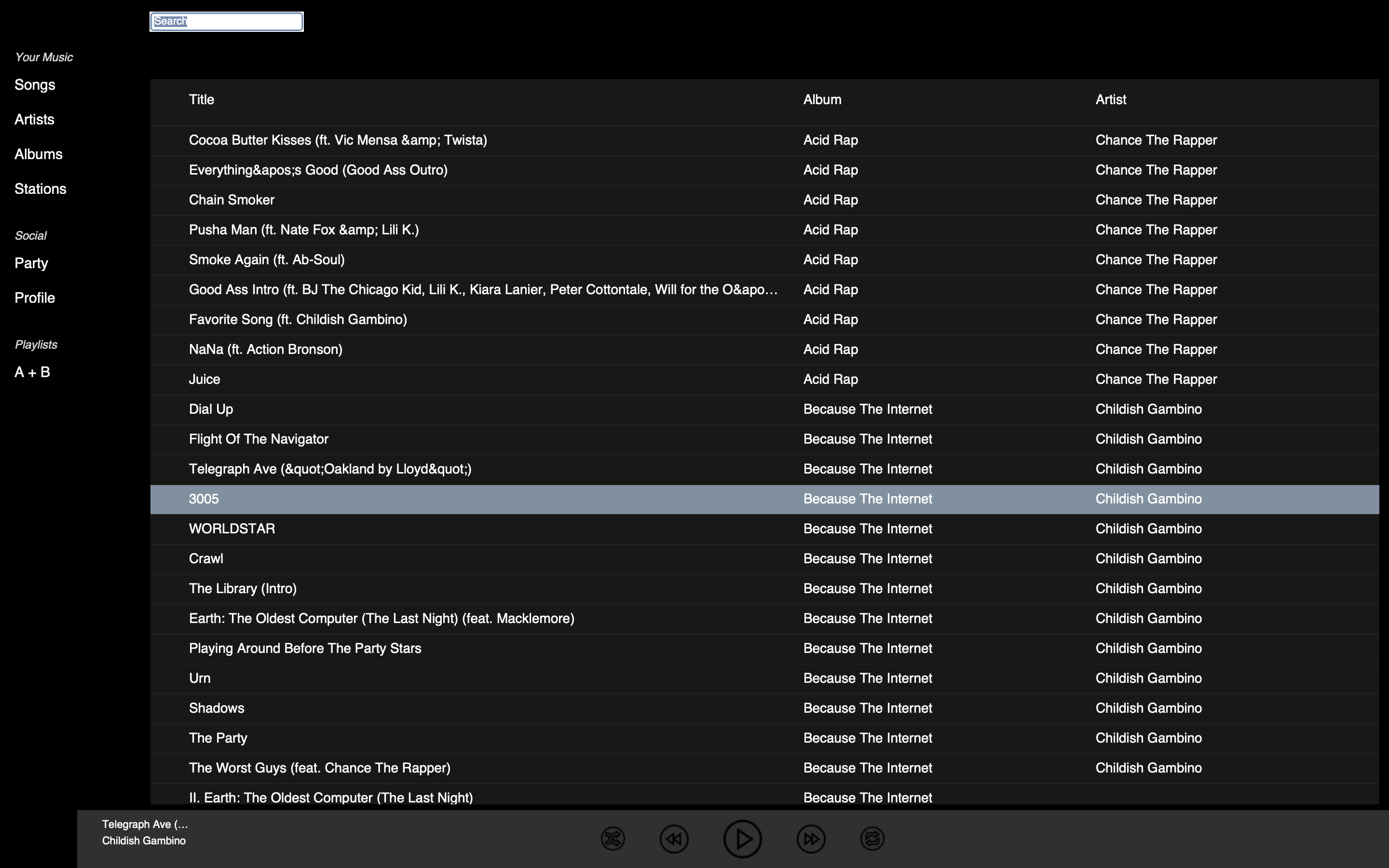Select Smoke Again (ft. Ab-Soul)
1389x868 pixels.
764,259
